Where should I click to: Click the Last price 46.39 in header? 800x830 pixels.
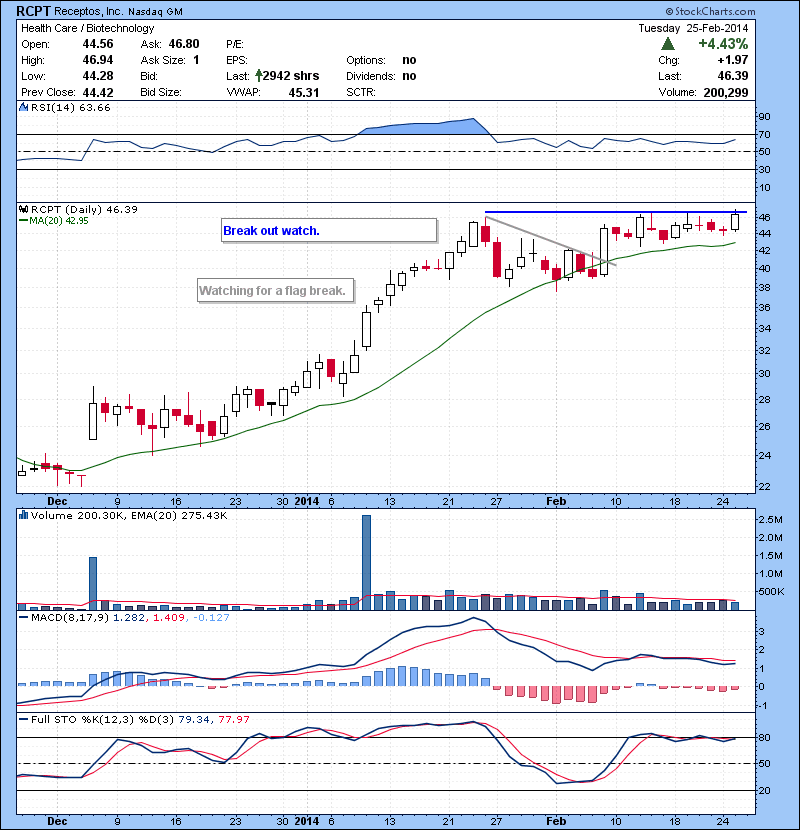click(733, 76)
